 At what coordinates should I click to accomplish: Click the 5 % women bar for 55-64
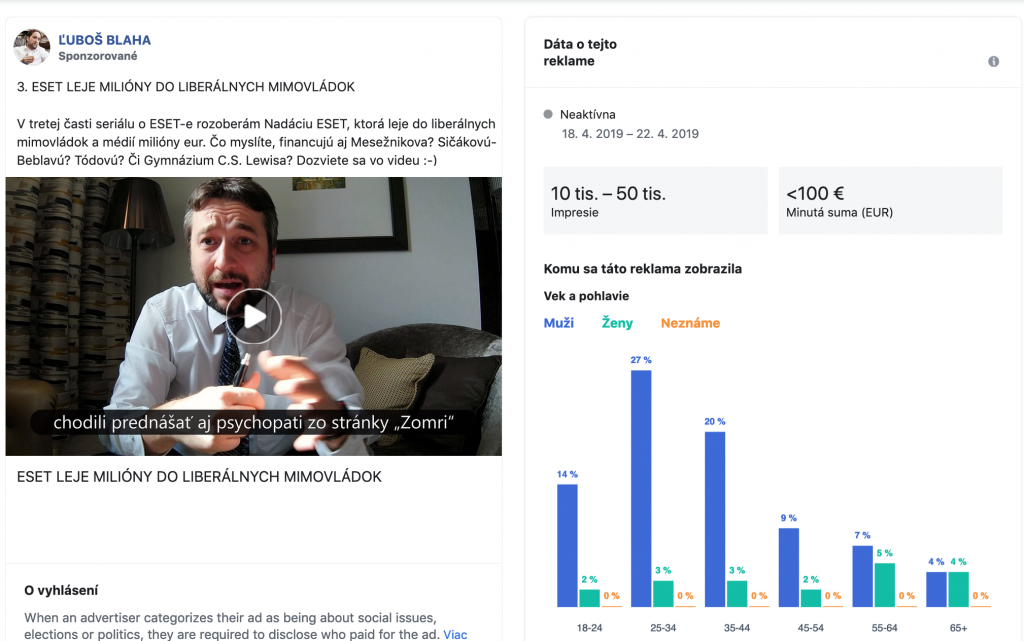[884, 585]
